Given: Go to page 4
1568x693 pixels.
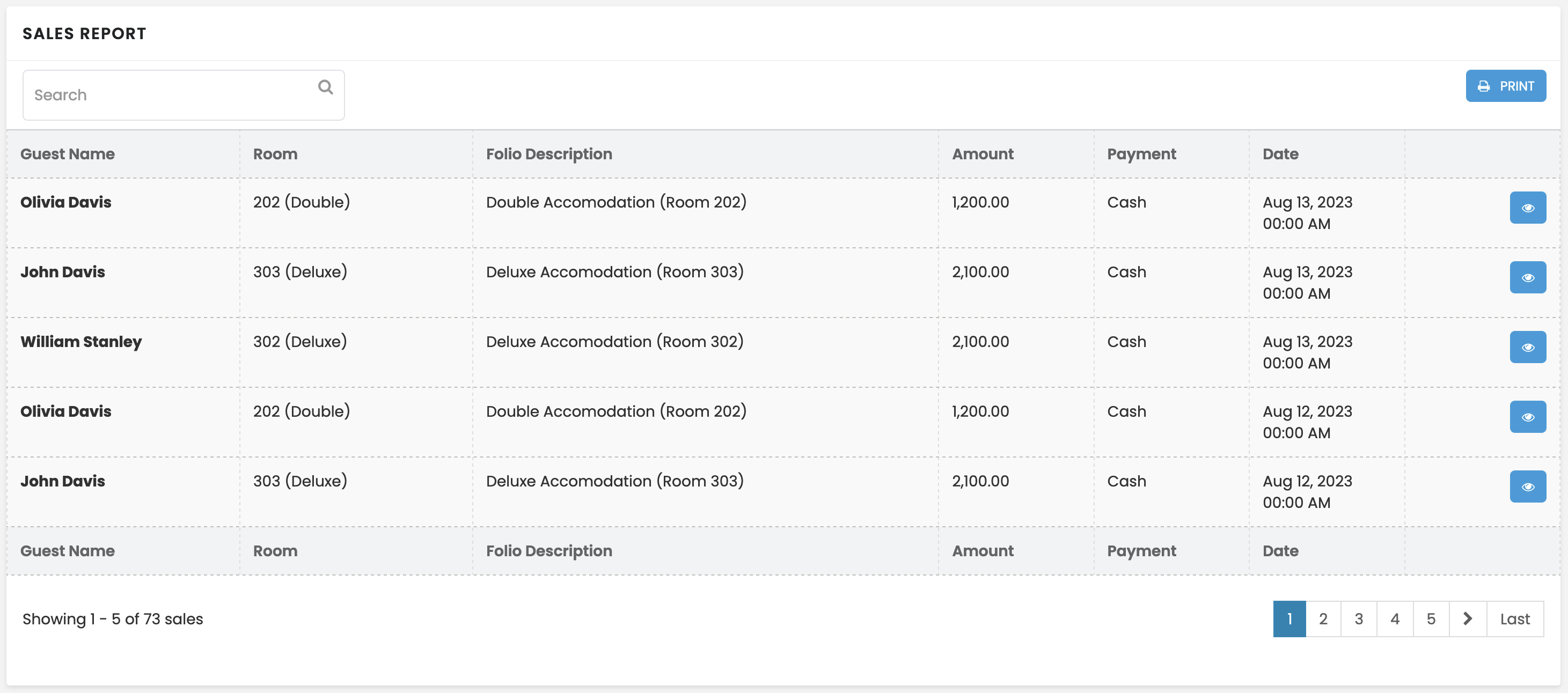Looking at the screenshot, I should pyautogui.click(x=1395, y=619).
